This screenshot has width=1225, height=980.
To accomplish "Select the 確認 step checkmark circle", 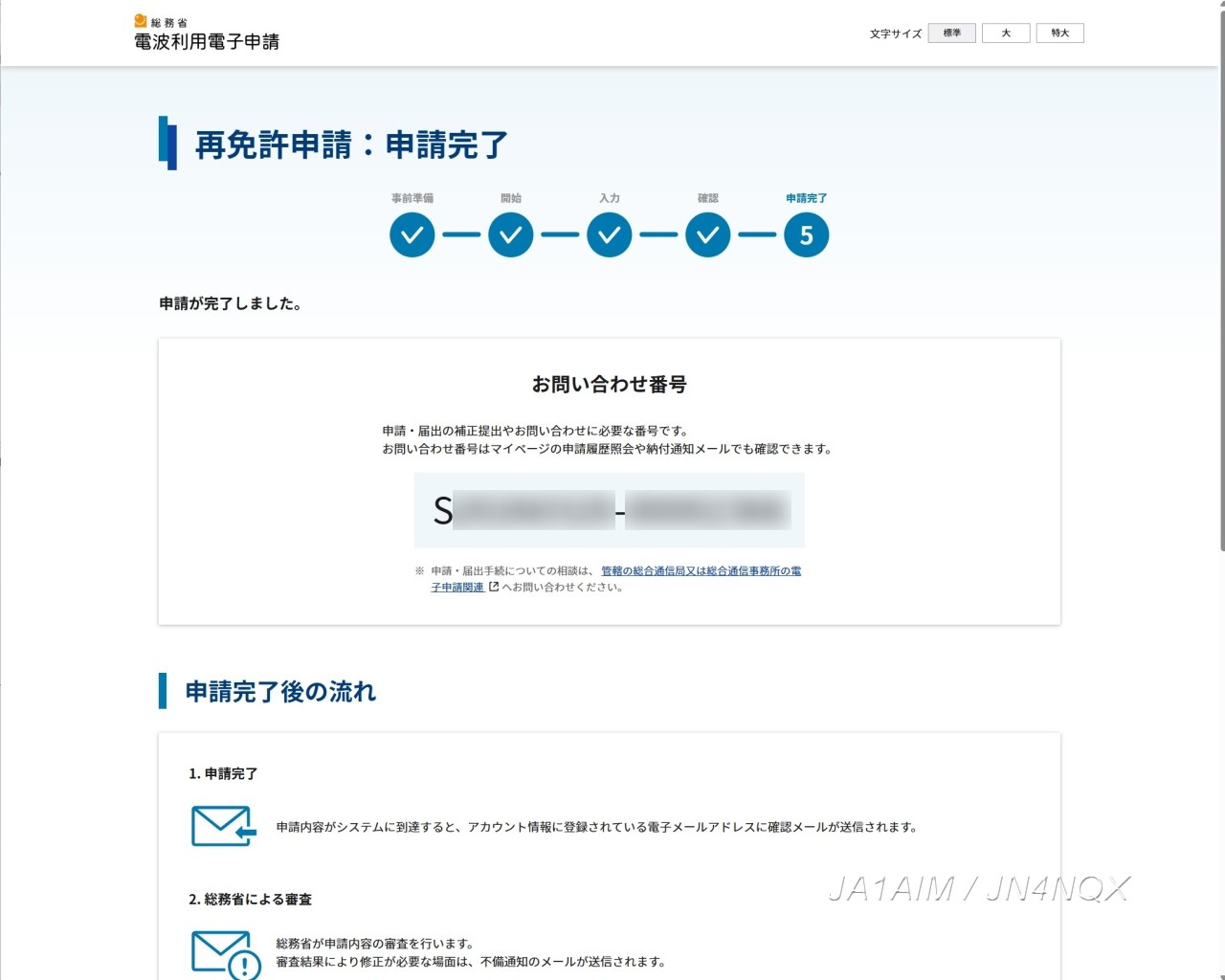I will tap(708, 235).
